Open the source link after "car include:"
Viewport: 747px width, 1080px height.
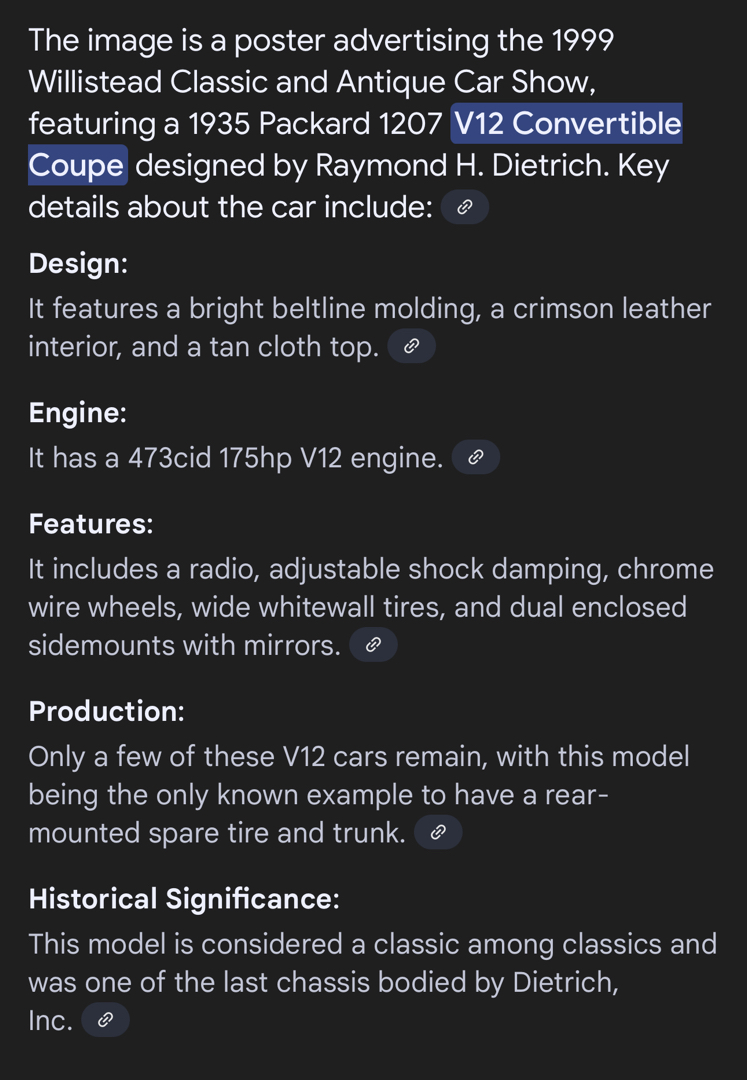pos(465,207)
